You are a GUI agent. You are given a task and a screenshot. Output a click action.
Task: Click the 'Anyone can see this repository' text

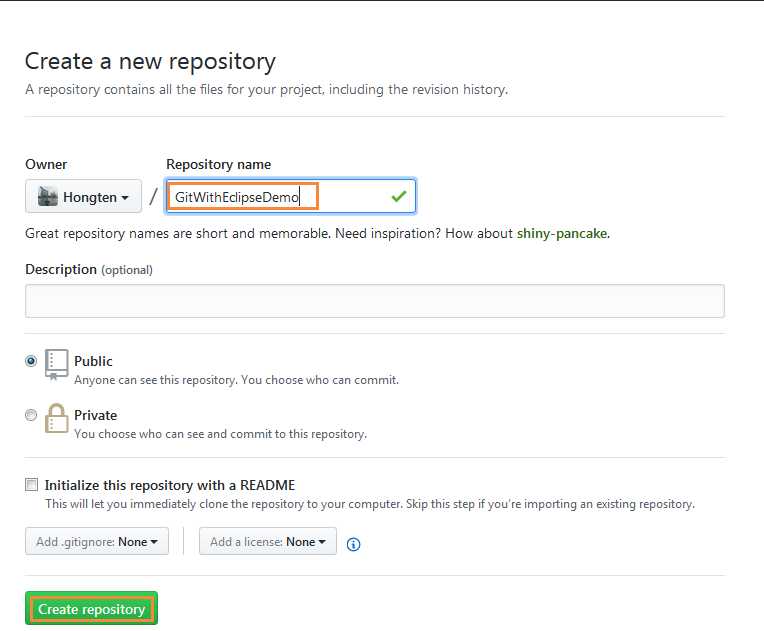pos(236,380)
